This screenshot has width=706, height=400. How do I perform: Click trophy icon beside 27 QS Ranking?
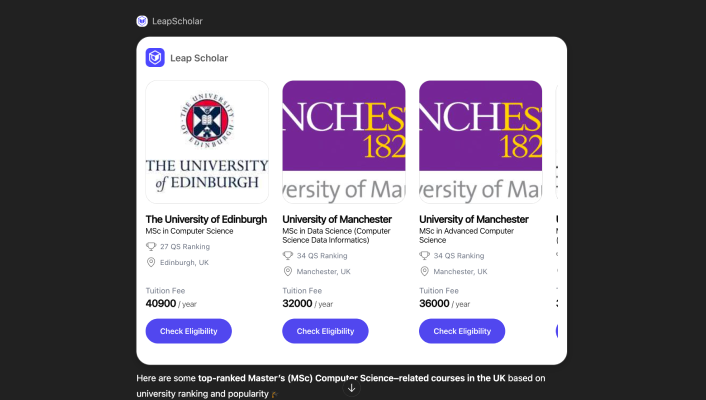pyautogui.click(x=152, y=246)
